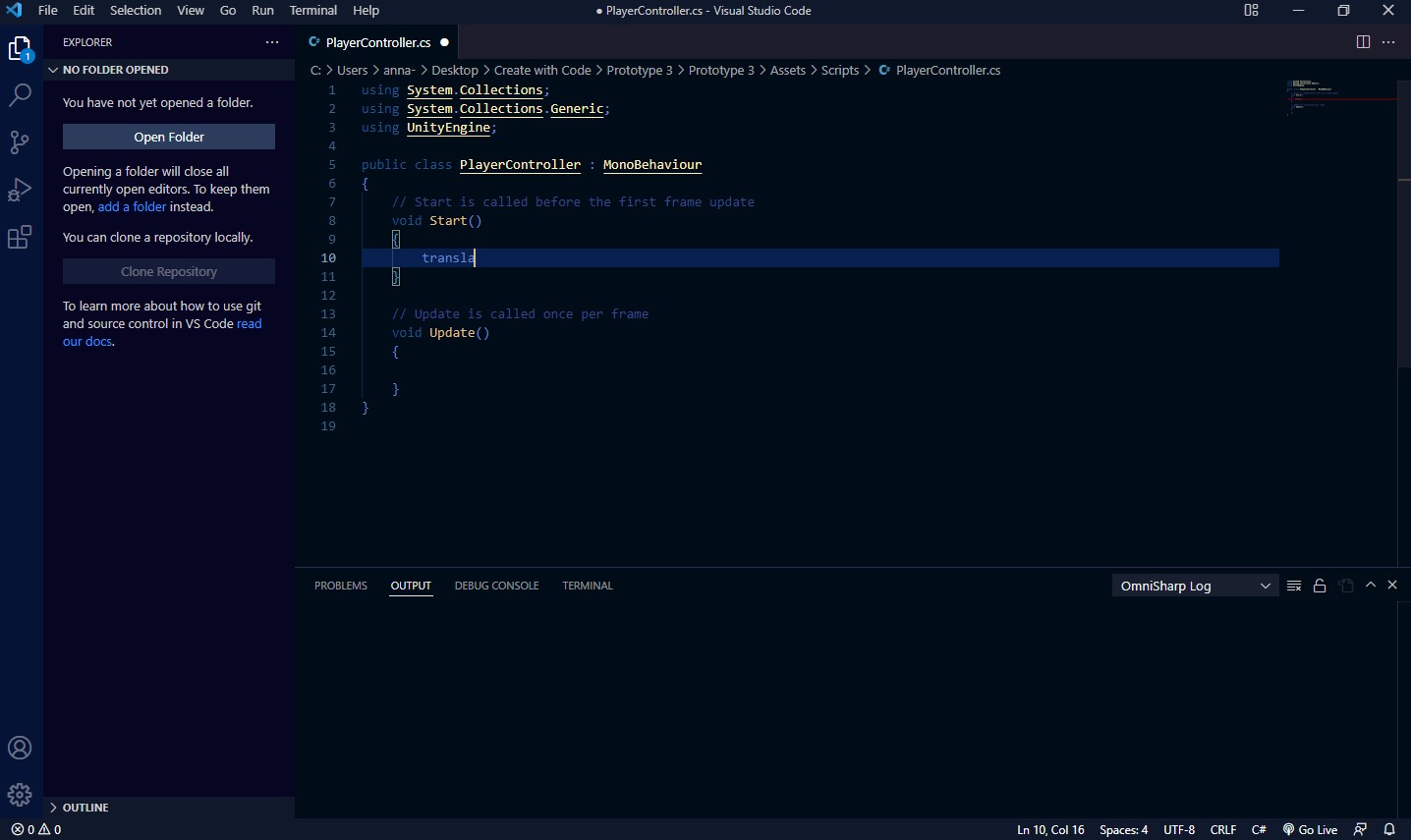The image size is (1411, 840).
Task: Customize layout icon in title bar
Action: [1251, 11]
